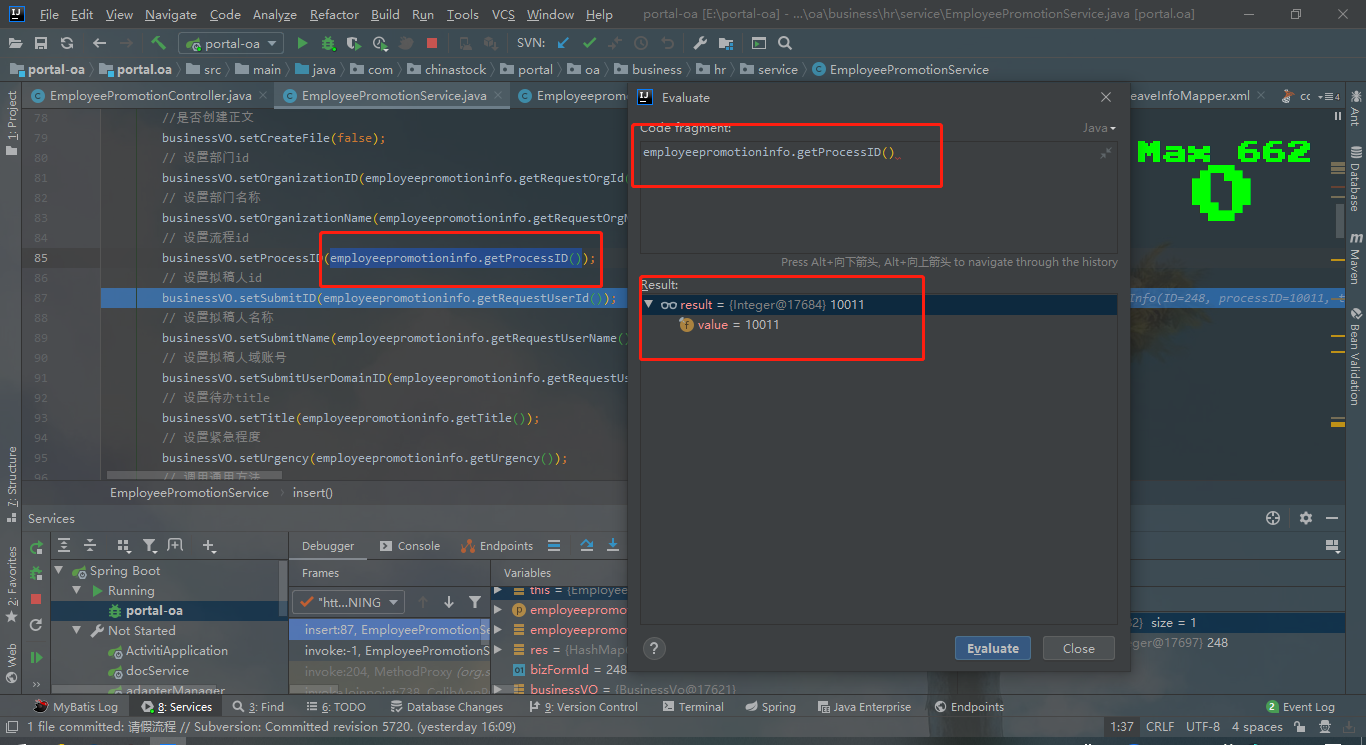Viewport: 1366px width, 745px height.
Task: Toggle expanded editor in Evaluate code fragment
Action: click(1108, 152)
